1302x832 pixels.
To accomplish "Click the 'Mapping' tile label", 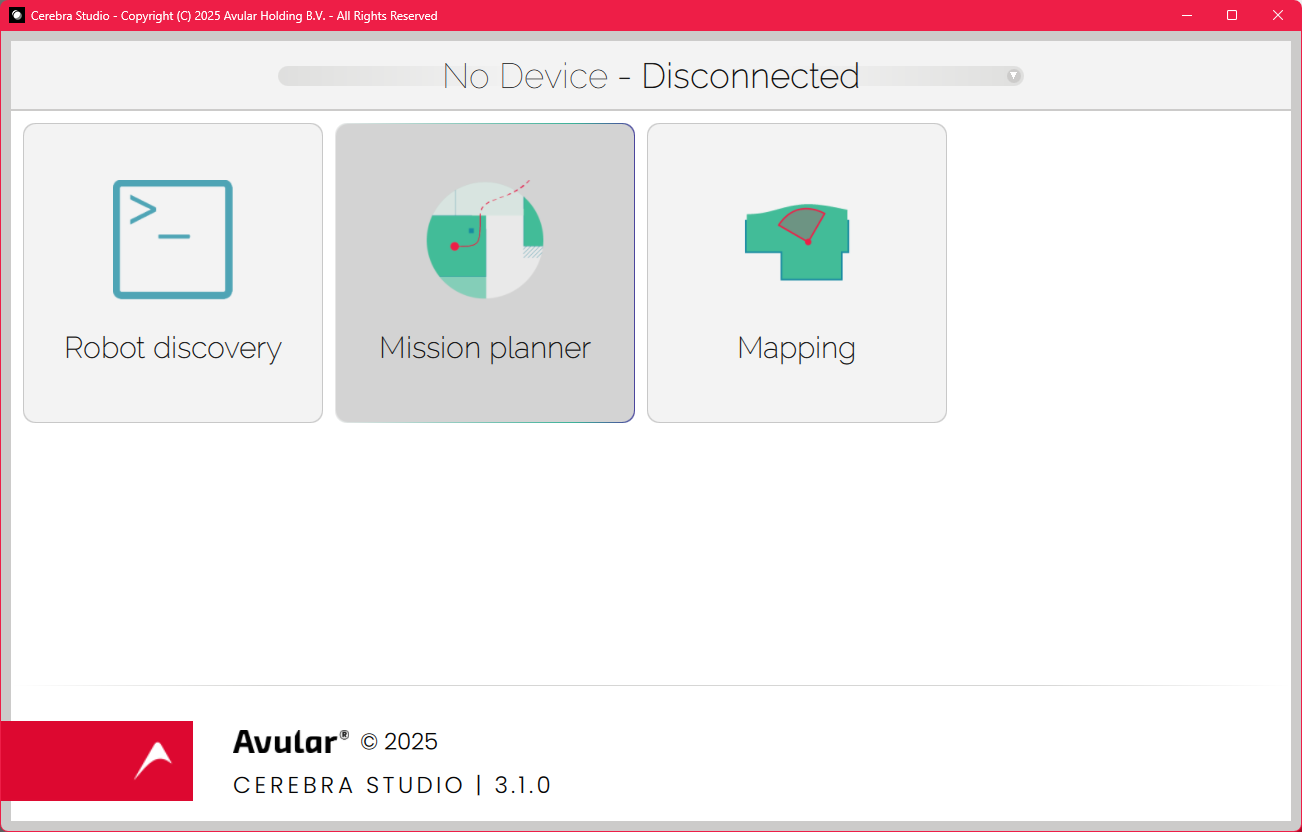I will 797,349.
